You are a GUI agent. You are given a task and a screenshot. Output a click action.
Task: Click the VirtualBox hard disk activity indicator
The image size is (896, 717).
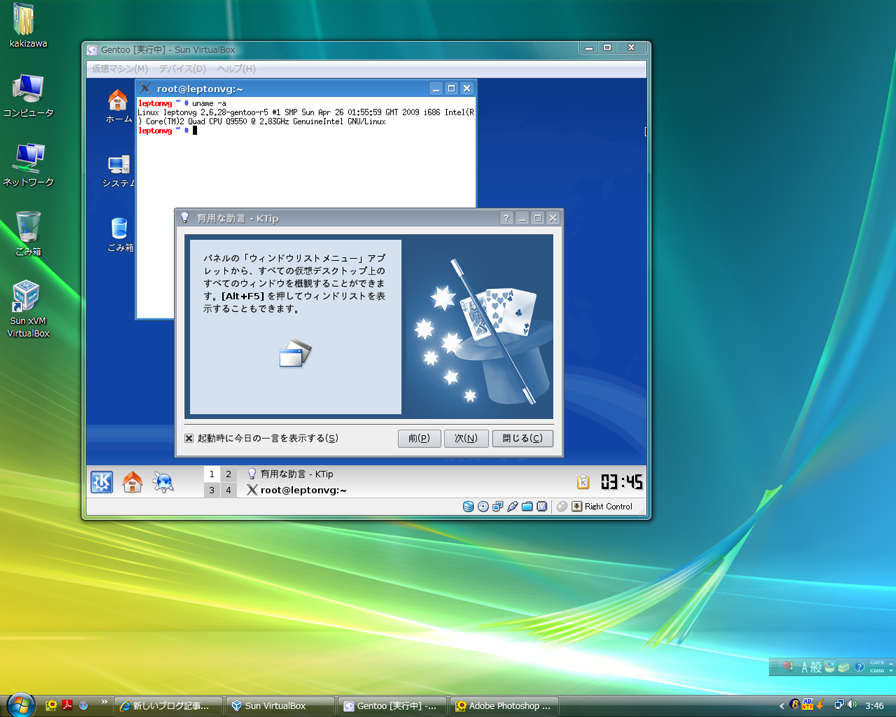pyautogui.click(x=468, y=506)
